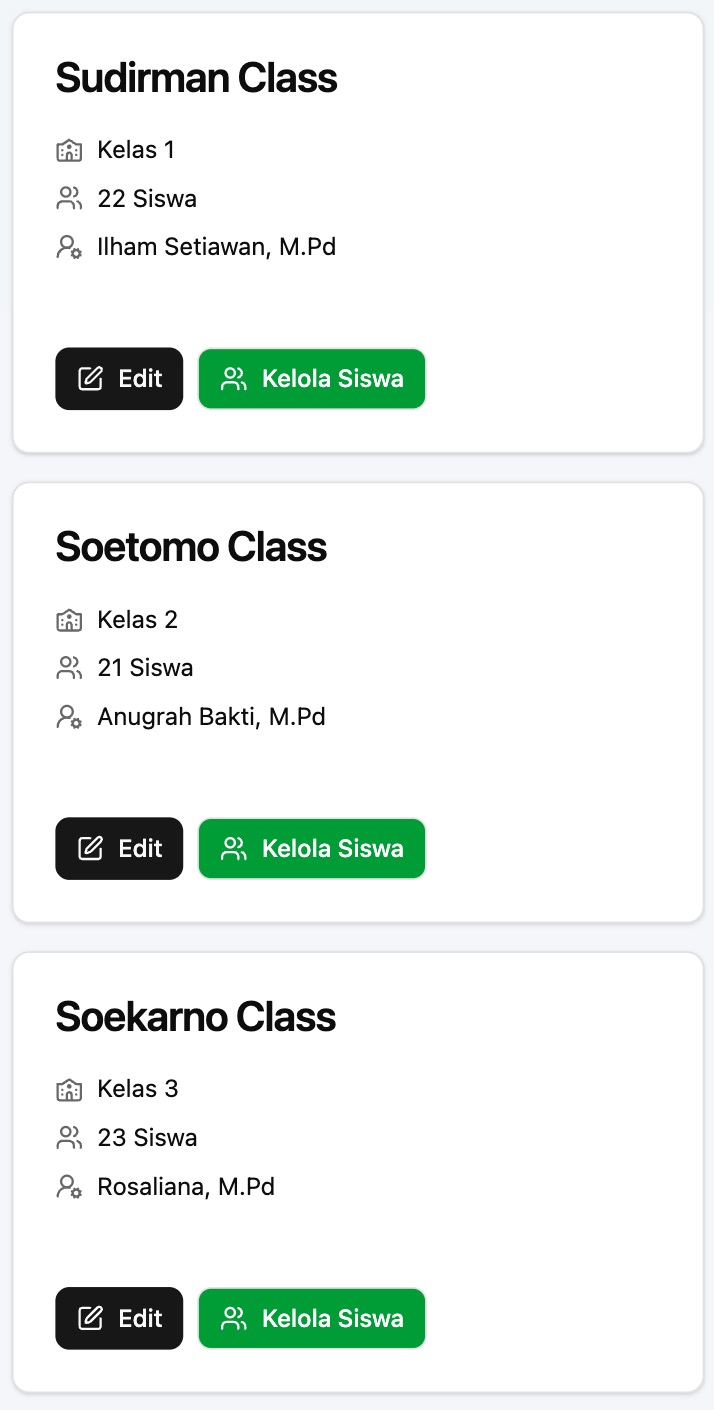Click the building icon beside Kelas 1

click(68, 151)
